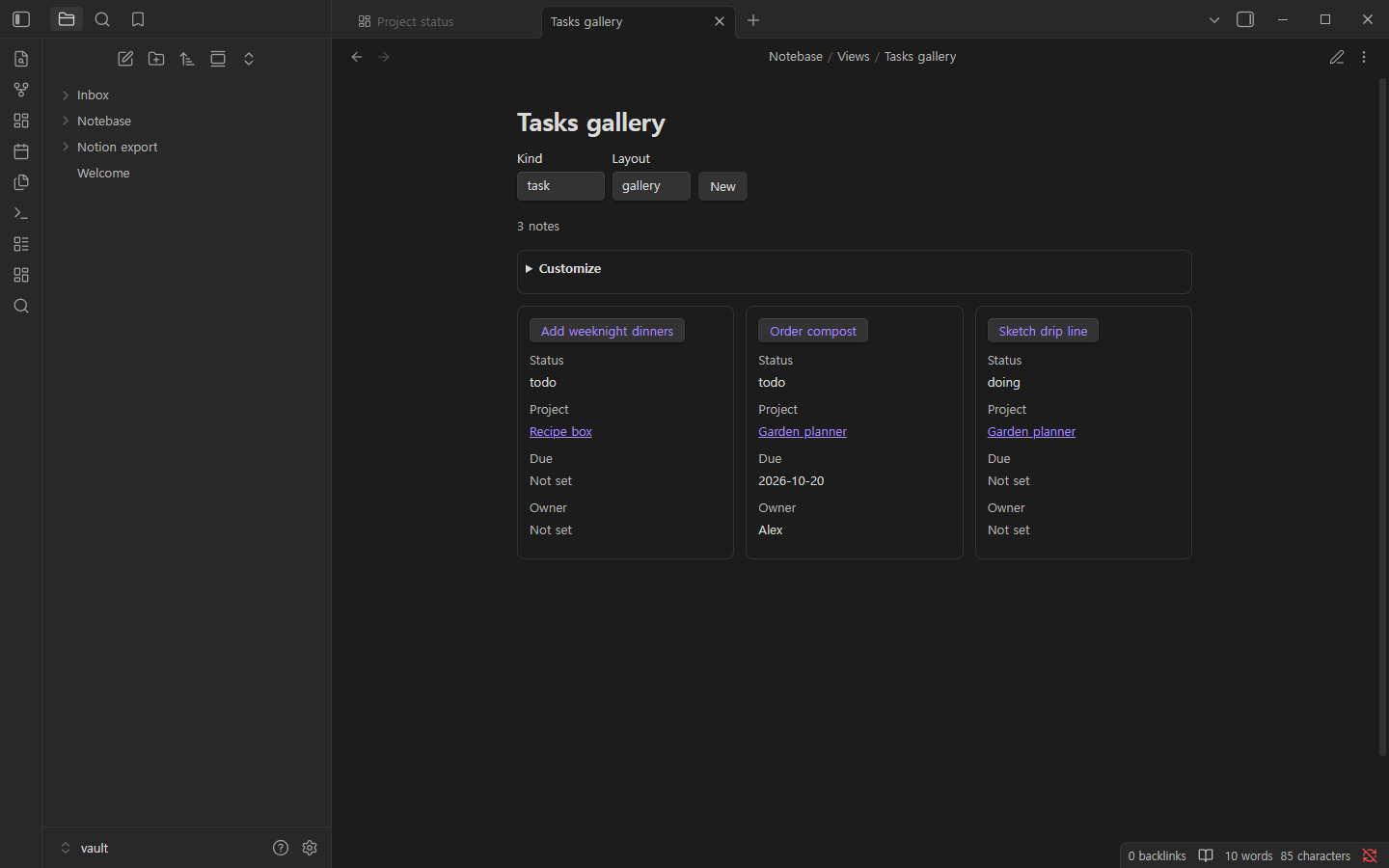Open Garden planner link in the Order compost card
1389x868 pixels.
[x=803, y=432]
